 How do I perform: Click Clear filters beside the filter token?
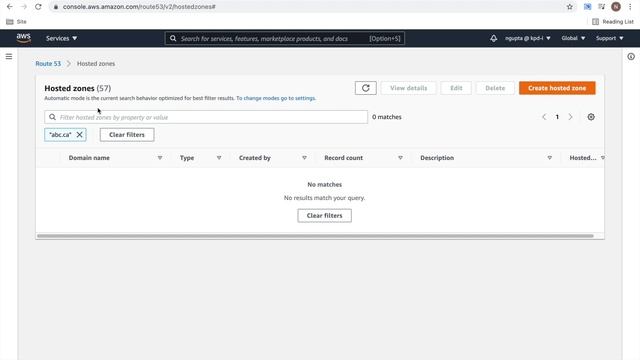click(127, 135)
